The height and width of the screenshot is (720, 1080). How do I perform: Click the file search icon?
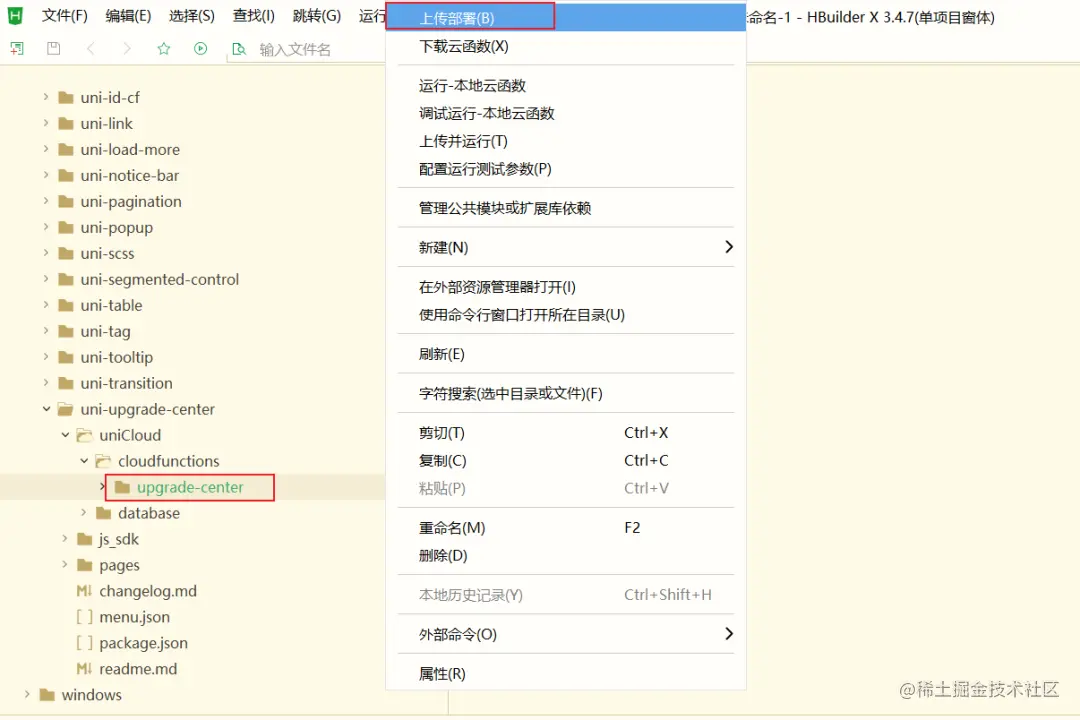click(239, 49)
